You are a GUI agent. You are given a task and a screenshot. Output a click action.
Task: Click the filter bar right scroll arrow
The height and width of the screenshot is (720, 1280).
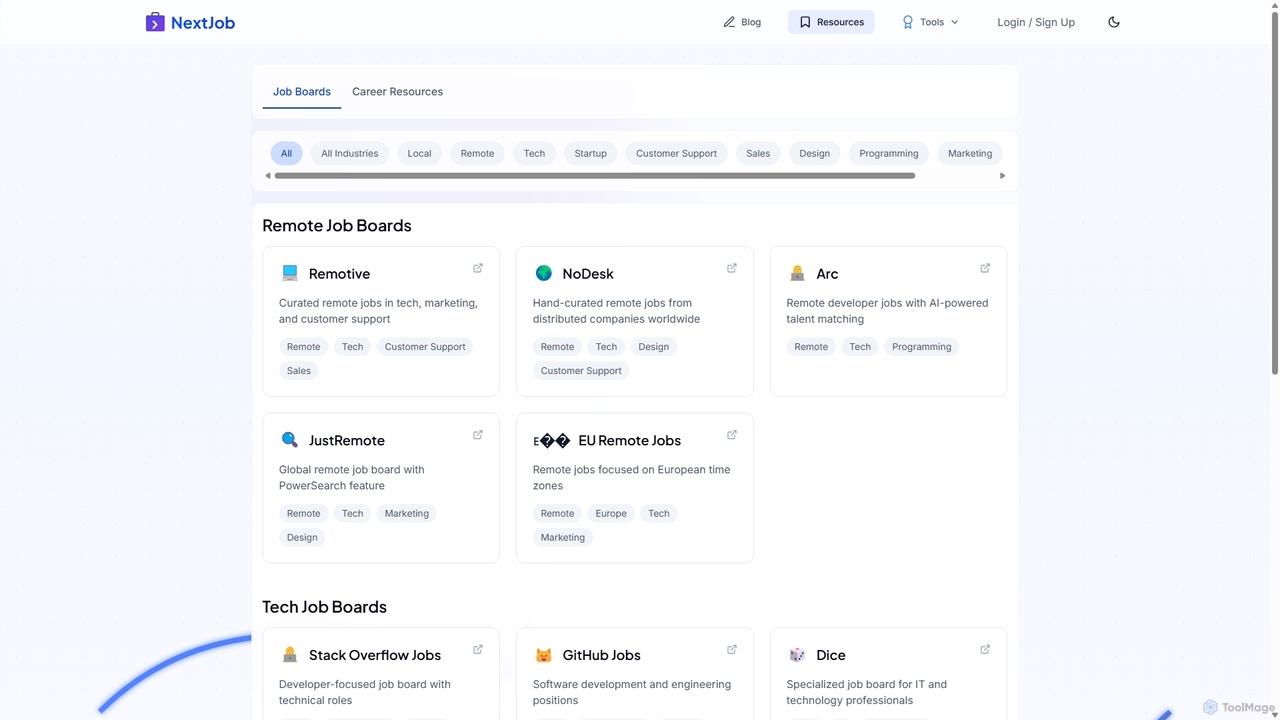point(1002,176)
